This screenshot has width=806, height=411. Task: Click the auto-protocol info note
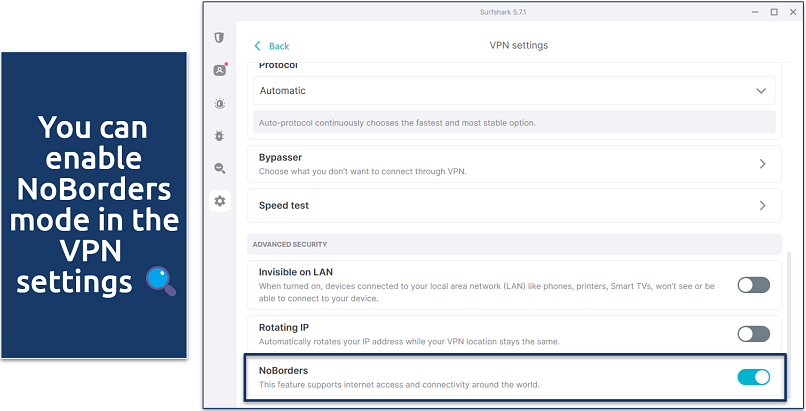(514, 123)
